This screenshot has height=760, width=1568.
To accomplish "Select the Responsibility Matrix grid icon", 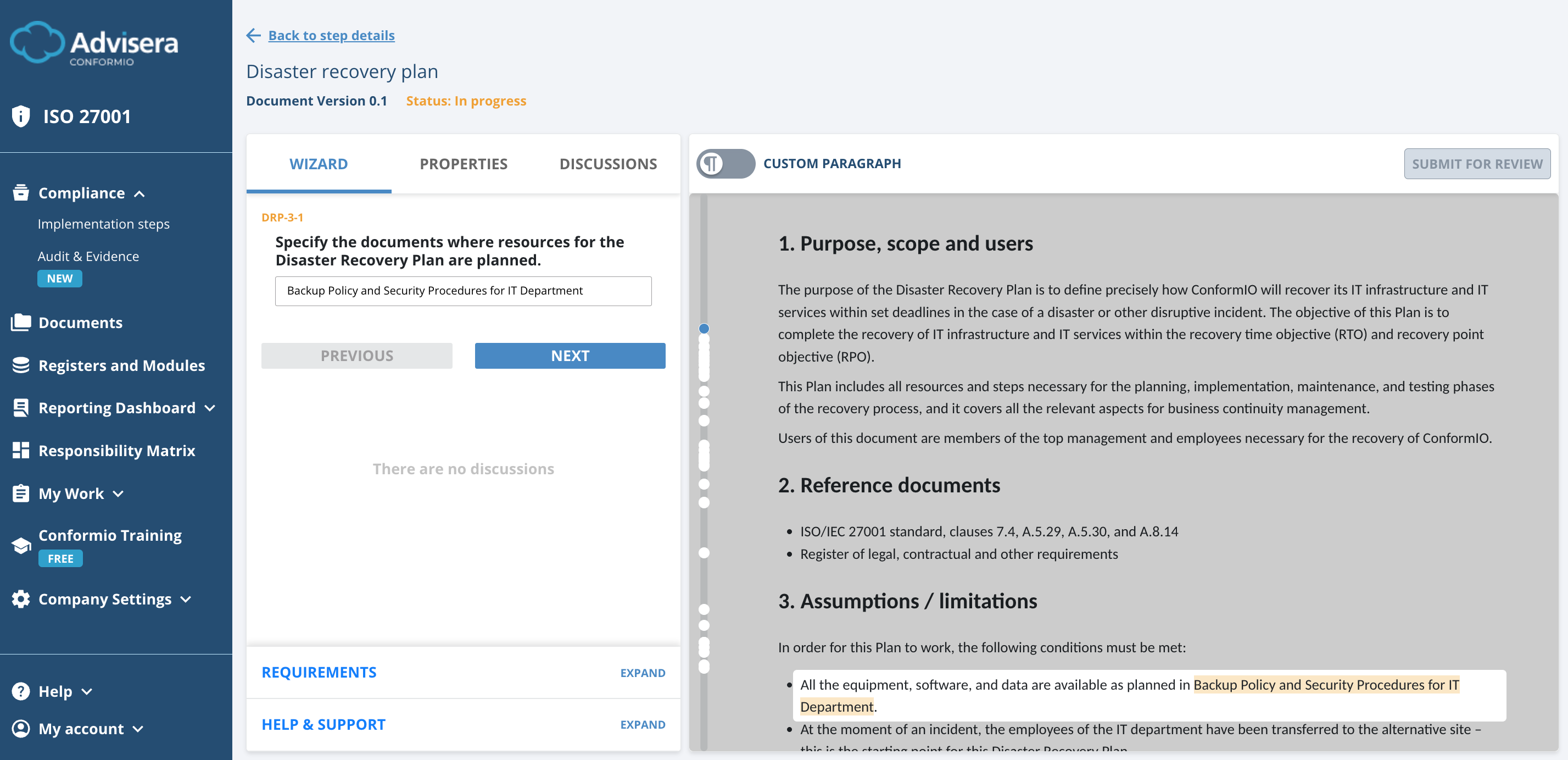I will click(x=21, y=450).
